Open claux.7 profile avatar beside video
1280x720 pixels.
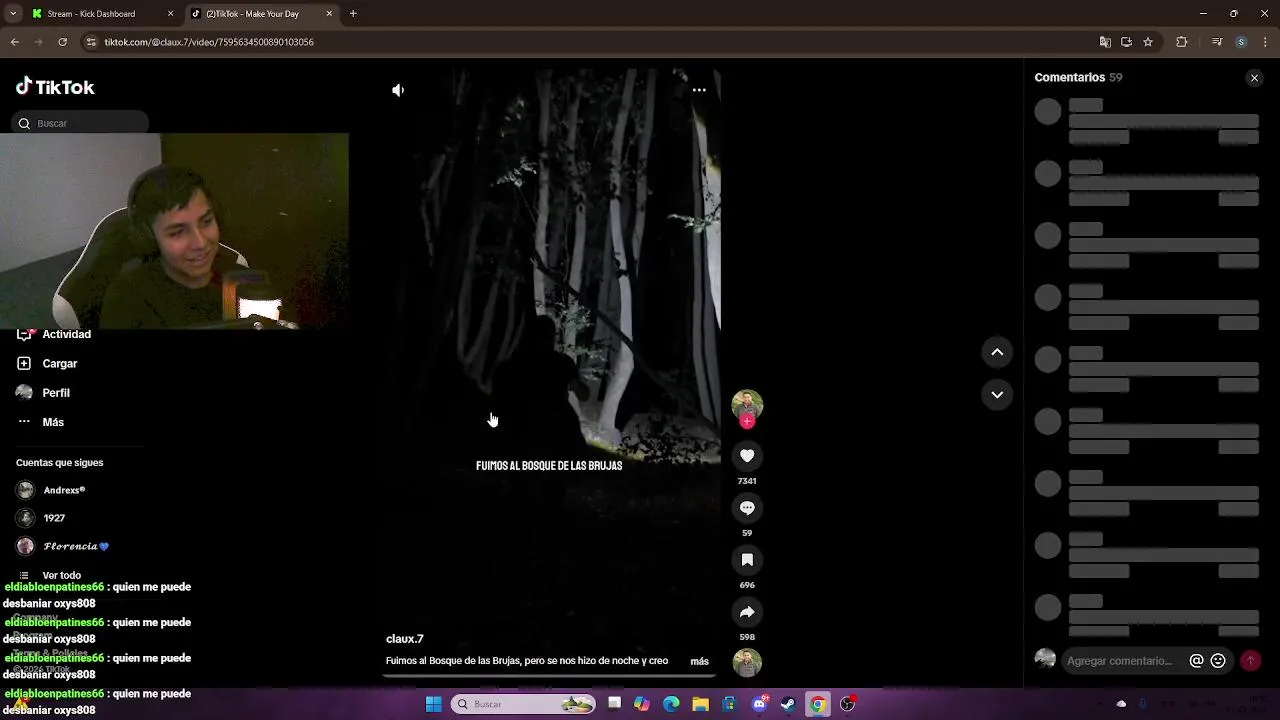coord(747,404)
